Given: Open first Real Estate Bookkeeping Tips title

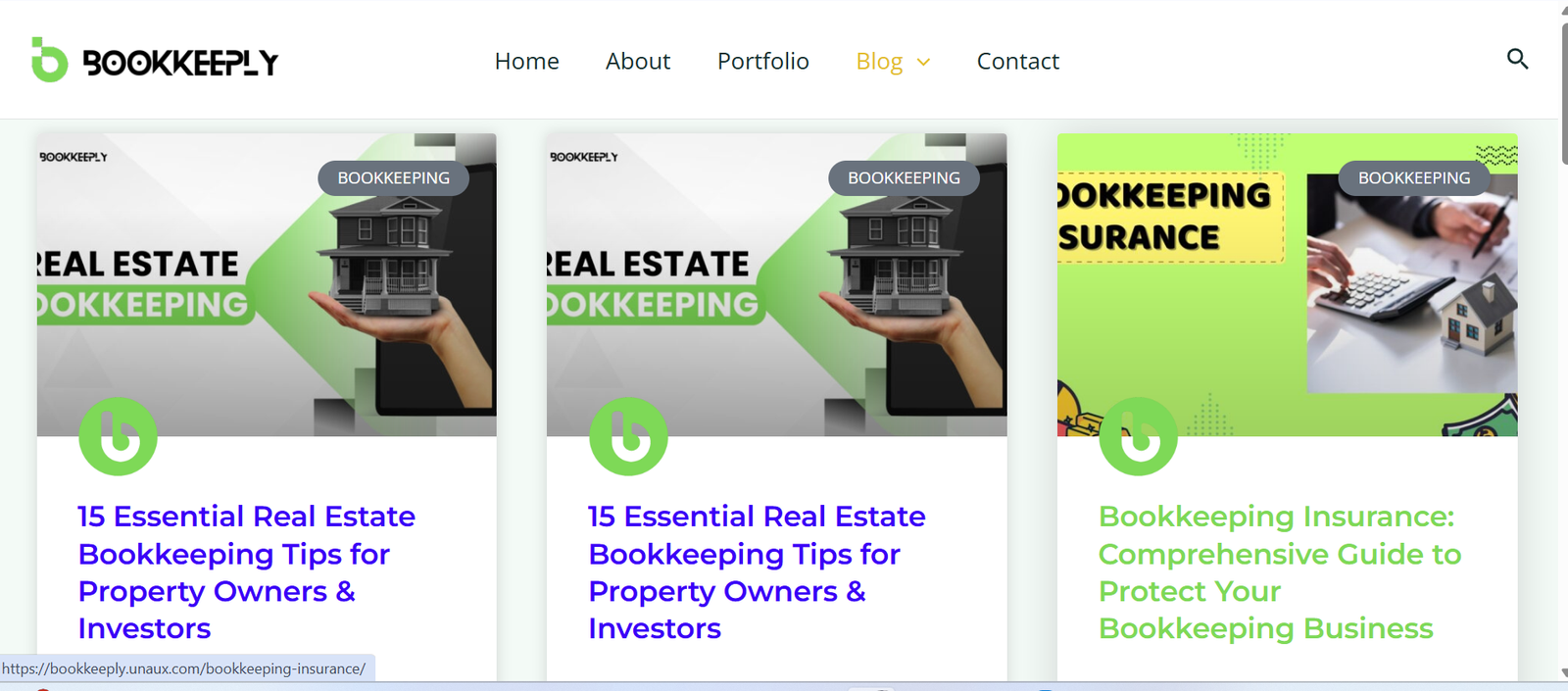Looking at the screenshot, I should pyautogui.click(x=246, y=572).
